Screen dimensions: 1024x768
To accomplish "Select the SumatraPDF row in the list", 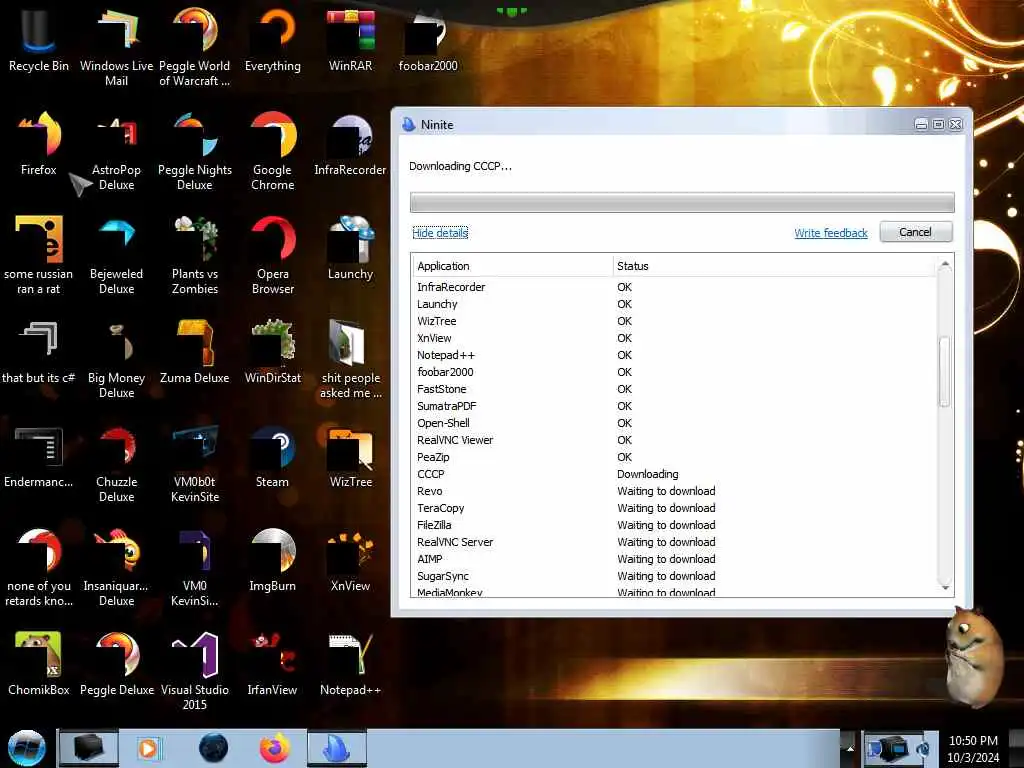I will point(675,406).
